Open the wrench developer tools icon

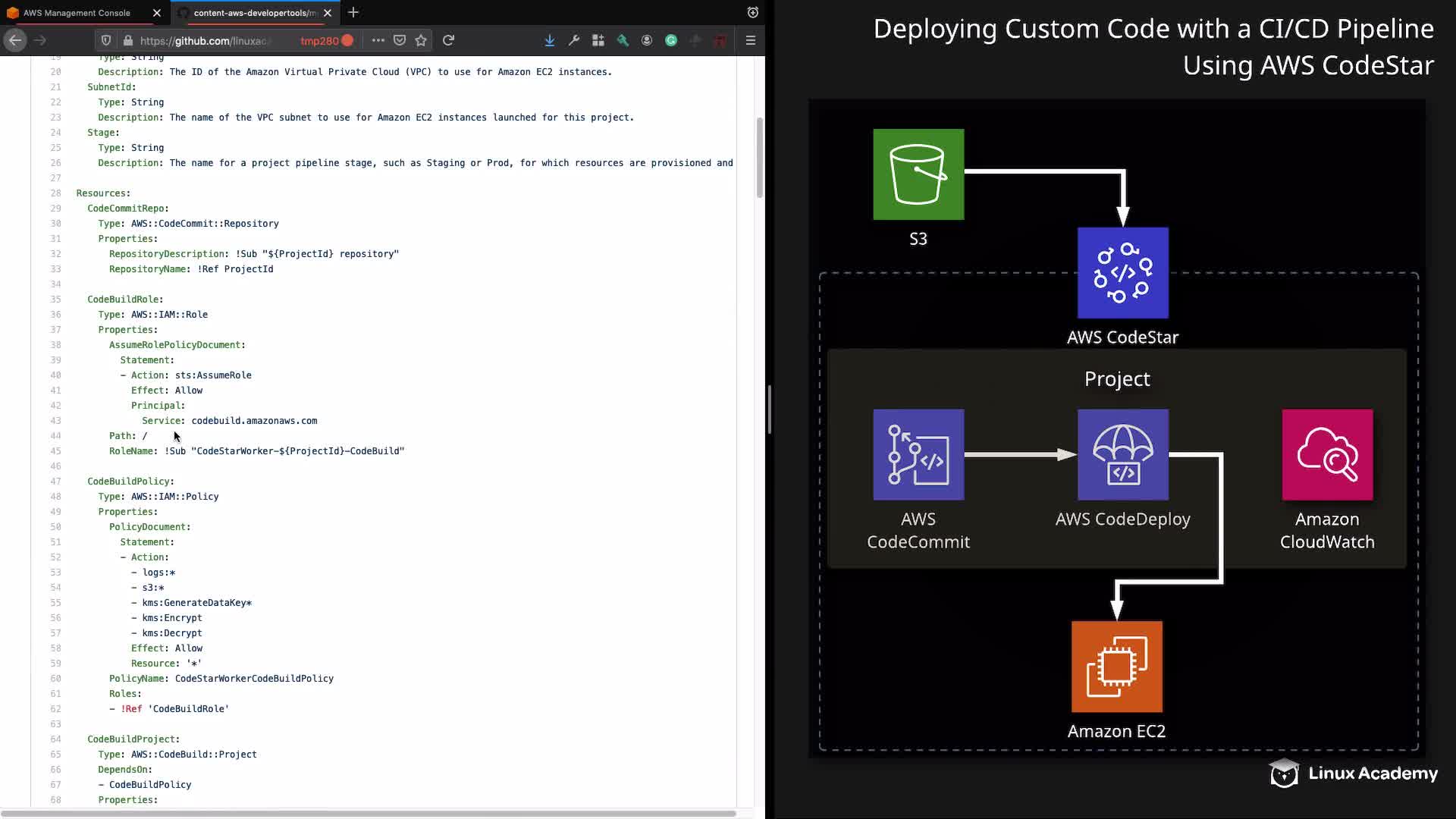pos(574,40)
